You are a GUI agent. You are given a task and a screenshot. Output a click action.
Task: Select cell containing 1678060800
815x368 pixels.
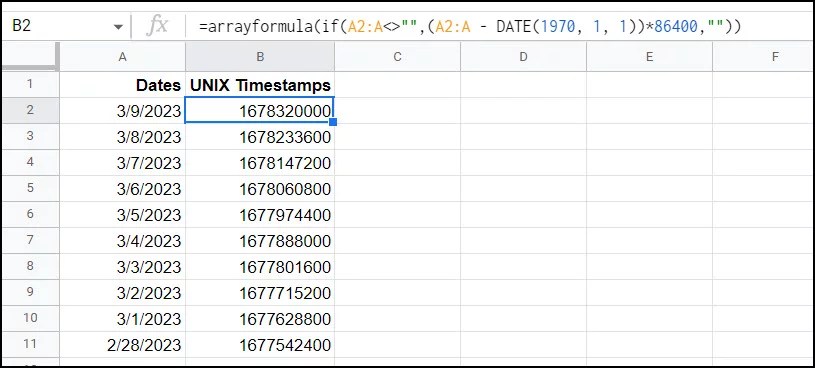[260, 188]
